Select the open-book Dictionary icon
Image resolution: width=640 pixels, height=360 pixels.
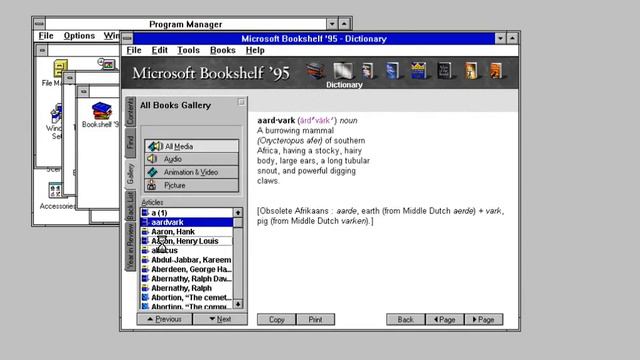tap(343, 71)
